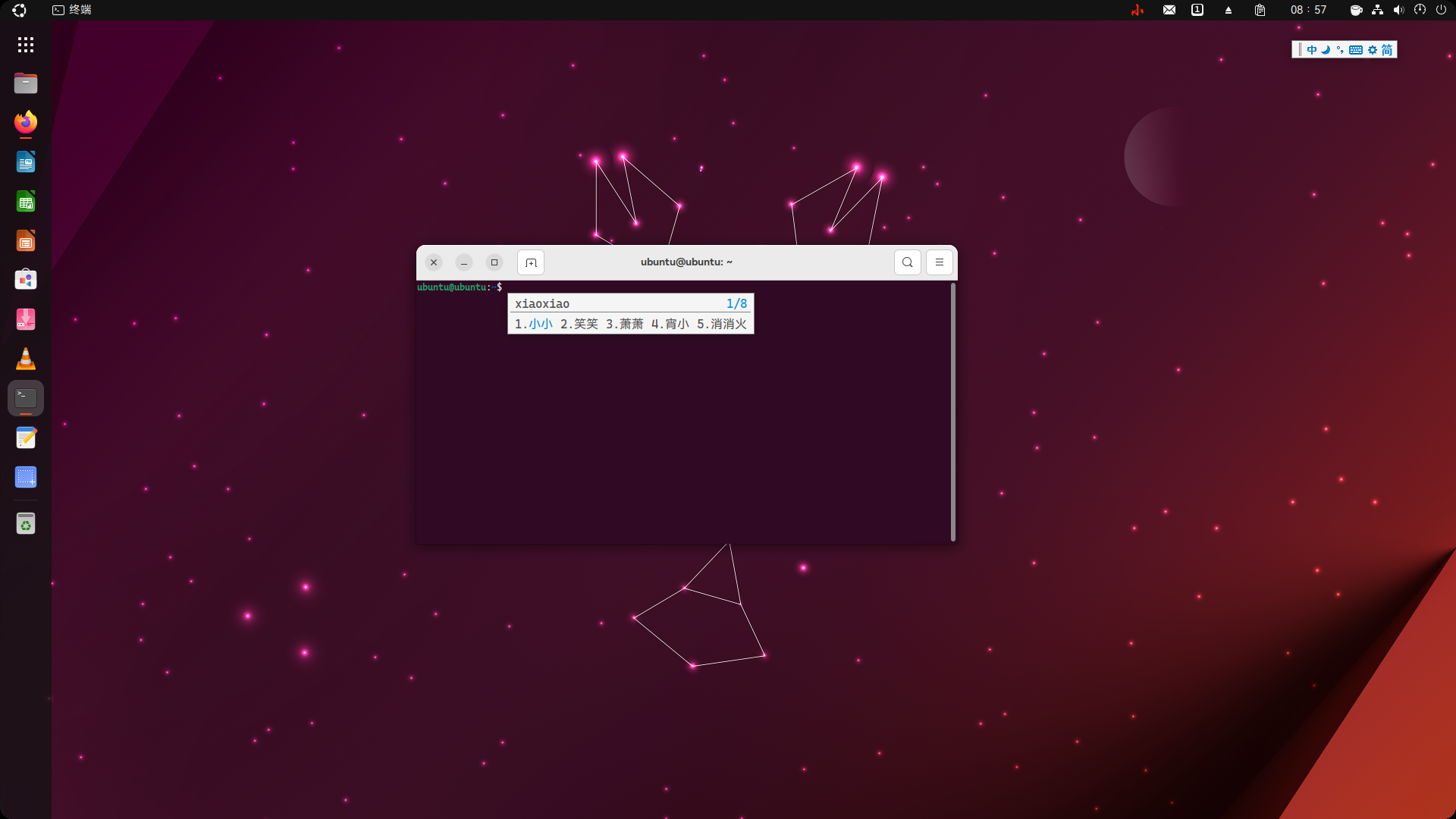
Task: Open a new terminal tab
Action: [531, 262]
